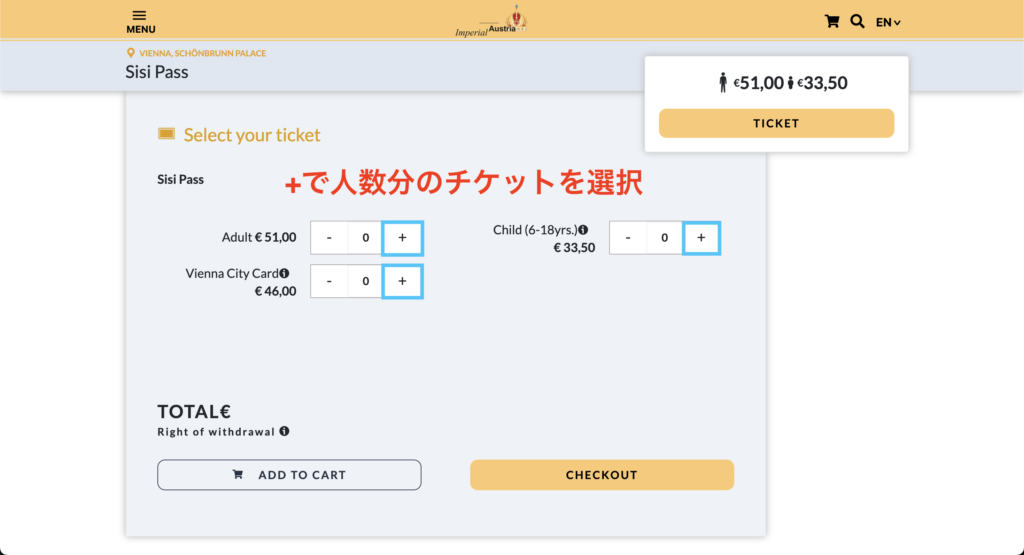This screenshot has height=555, width=1024.
Task: Click the ADD TO CART button
Action: (289, 475)
